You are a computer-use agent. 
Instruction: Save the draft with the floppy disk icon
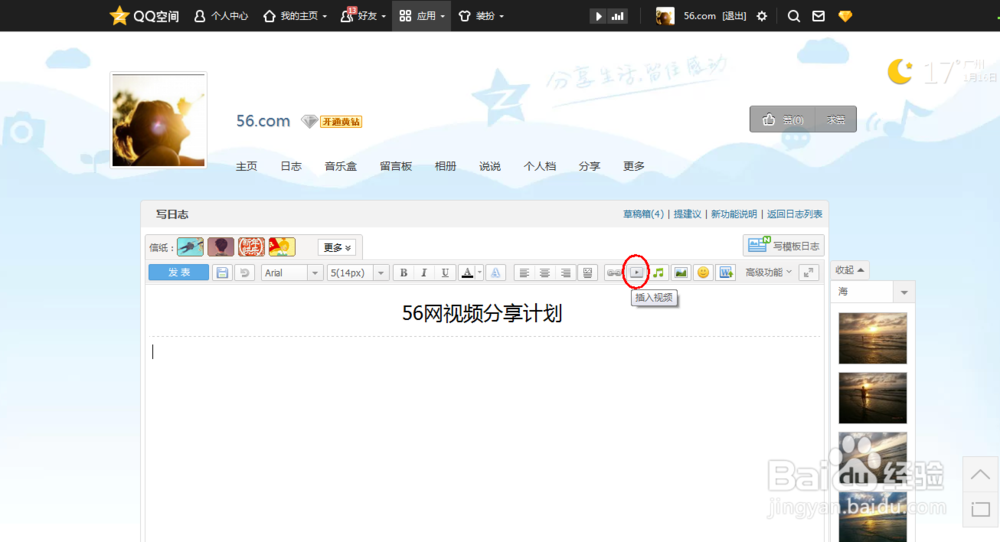point(222,273)
